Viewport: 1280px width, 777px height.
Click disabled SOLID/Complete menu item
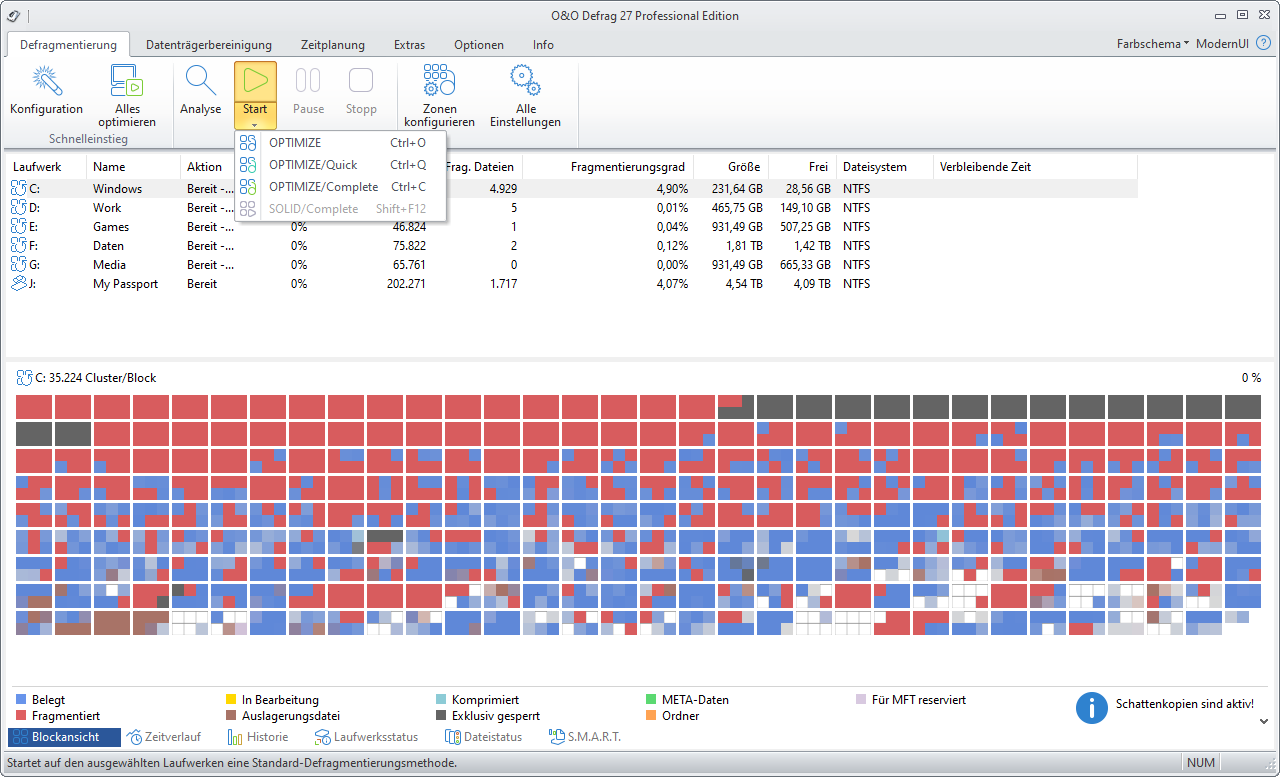tap(341, 209)
